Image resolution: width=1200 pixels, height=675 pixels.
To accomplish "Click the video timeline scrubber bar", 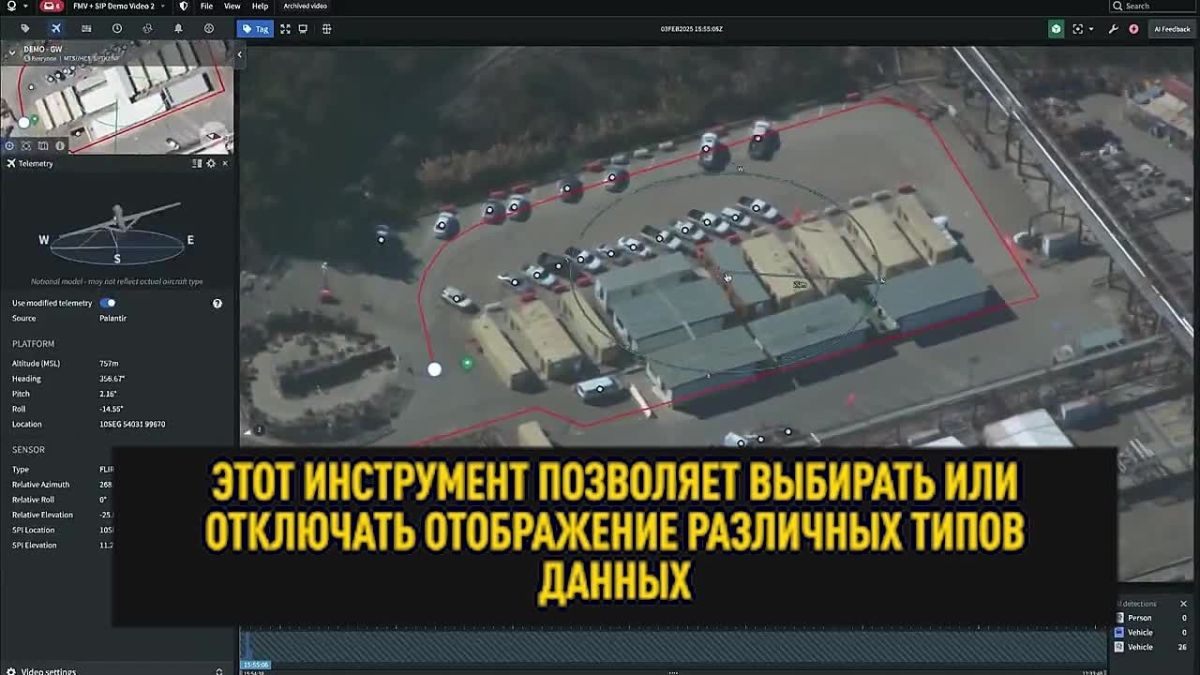I will click(x=675, y=647).
